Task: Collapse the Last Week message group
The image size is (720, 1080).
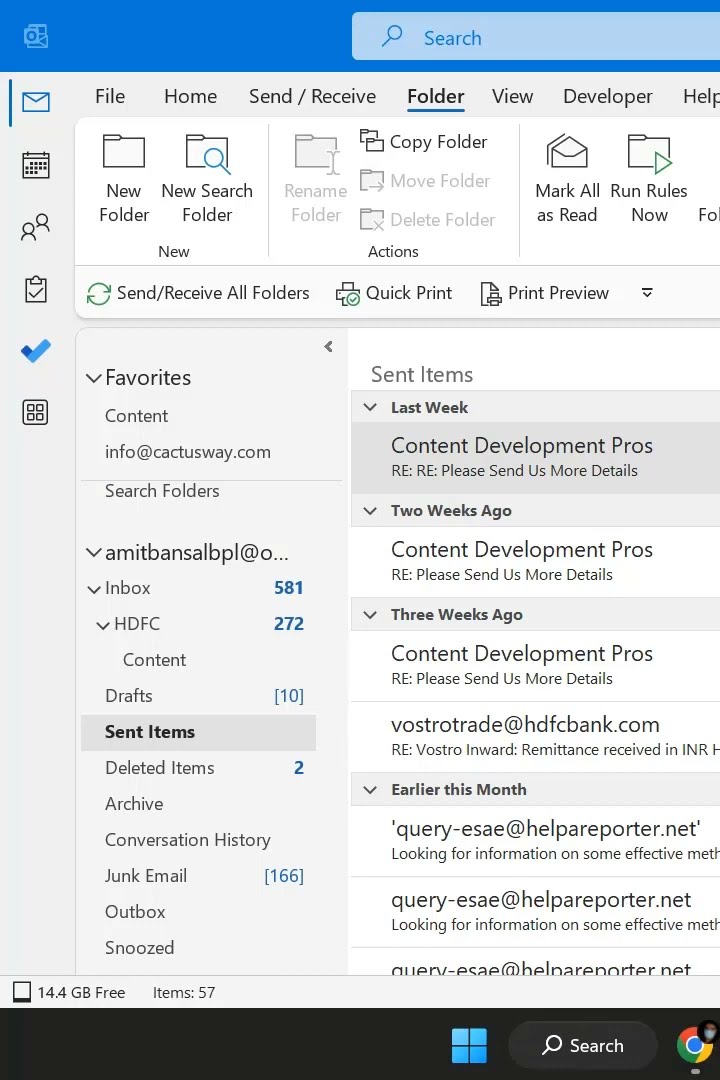Action: click(x=370, y=407)
